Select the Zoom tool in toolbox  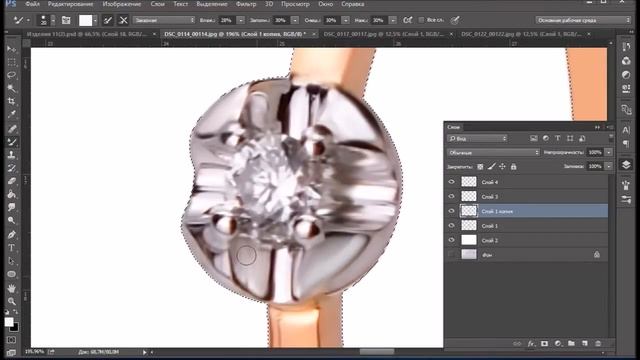pyautogui.click(x=11, y=301)
